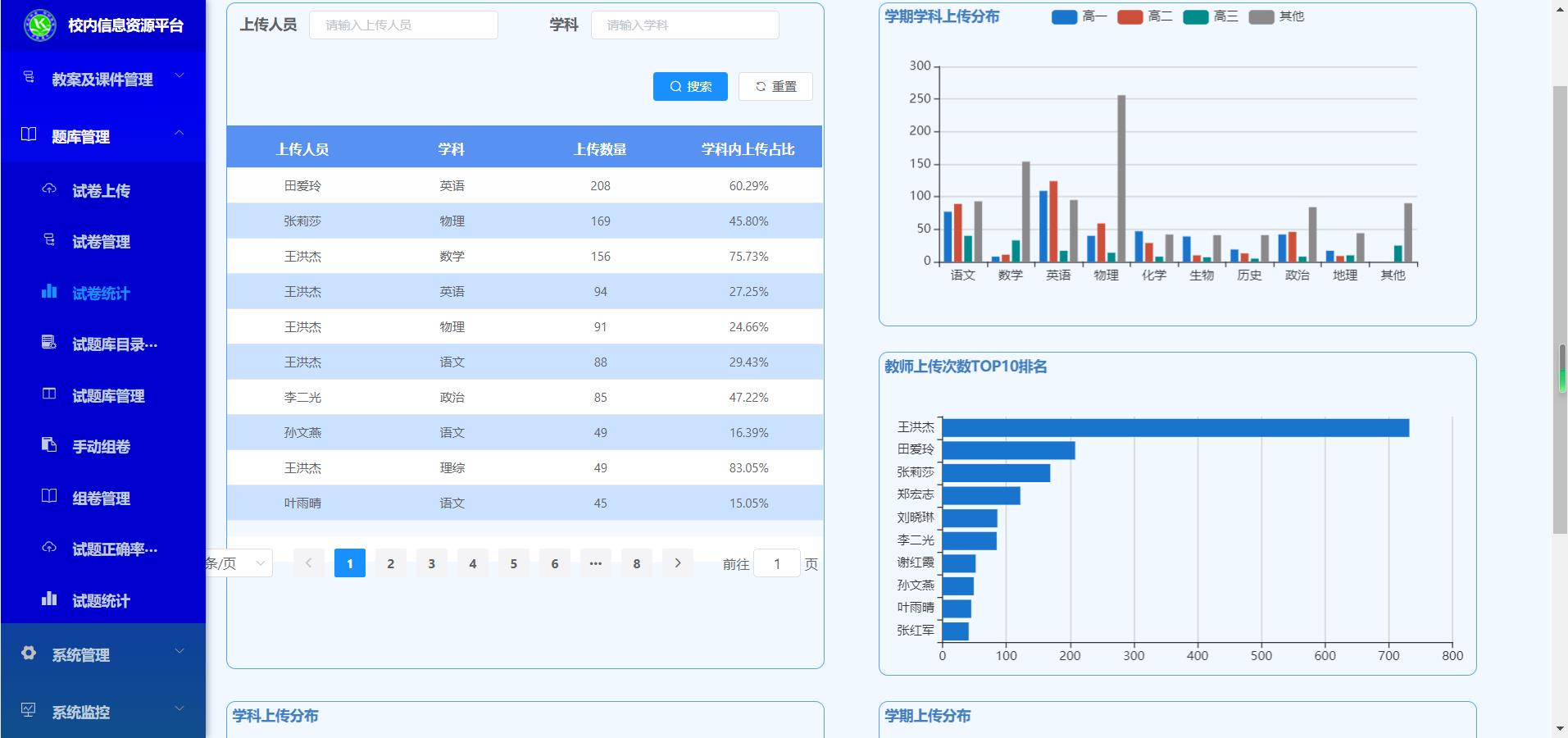Viewport: 1568px width, 738px height.
Task: Go to 试题统计 menu item
Action: tap(101, 601)
